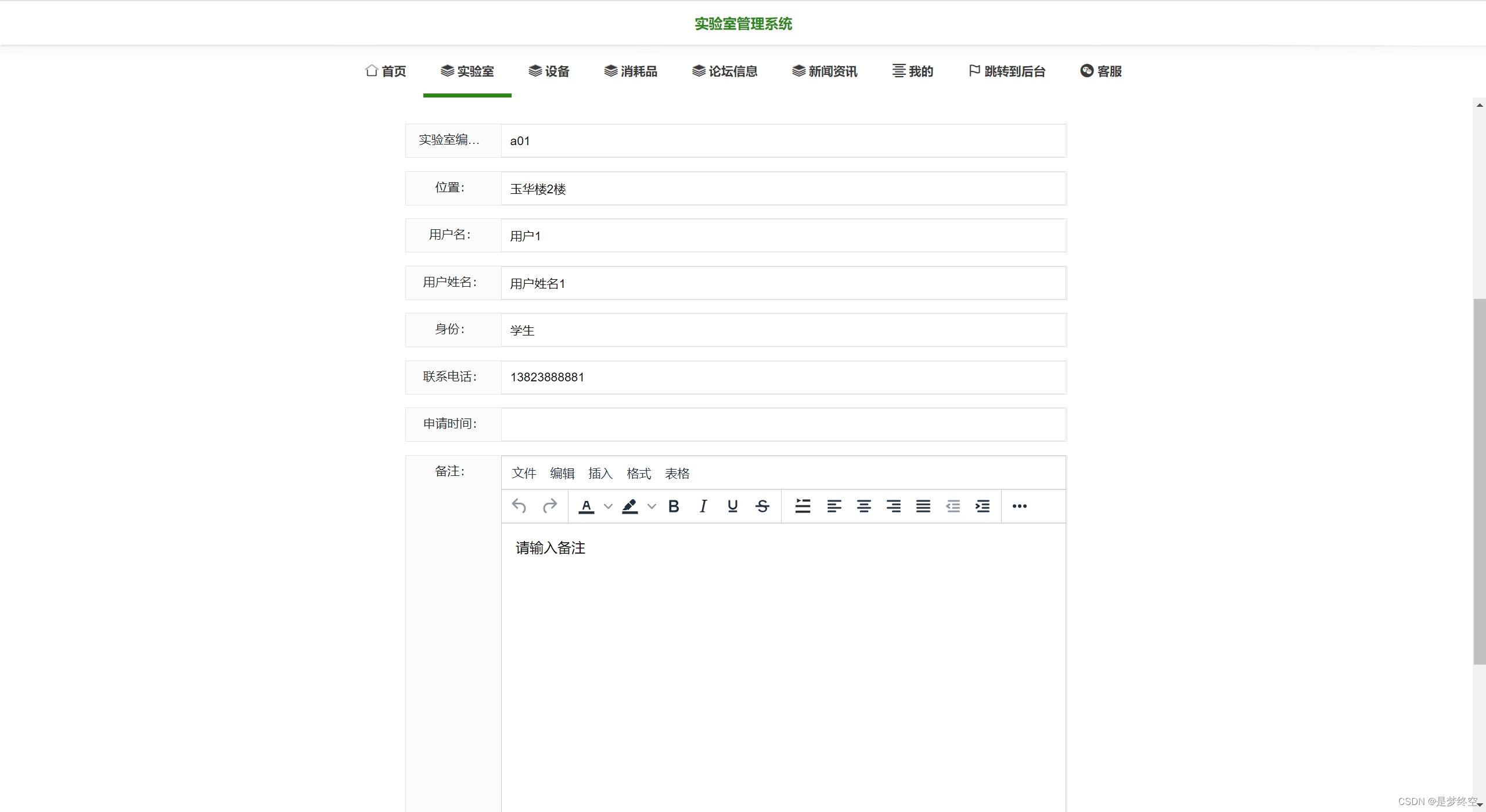Increase the indent

pos(983,506)
